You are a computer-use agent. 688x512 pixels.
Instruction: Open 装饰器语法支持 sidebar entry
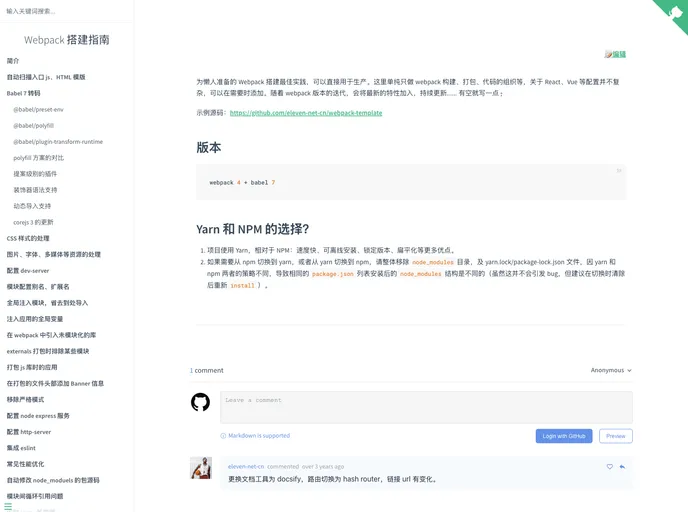pos(35,190)
